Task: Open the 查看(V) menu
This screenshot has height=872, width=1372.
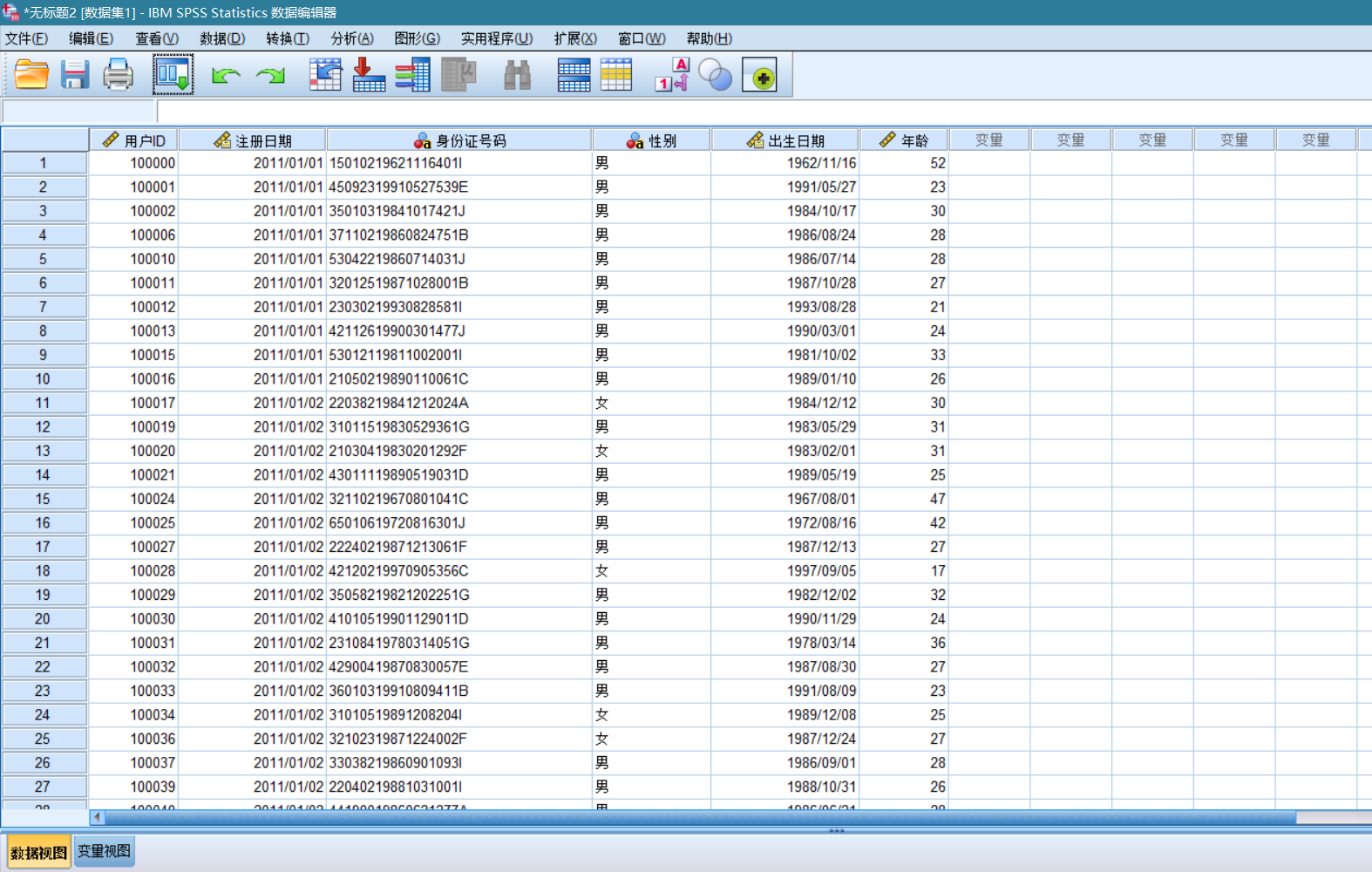Action: tap(157, 38)
